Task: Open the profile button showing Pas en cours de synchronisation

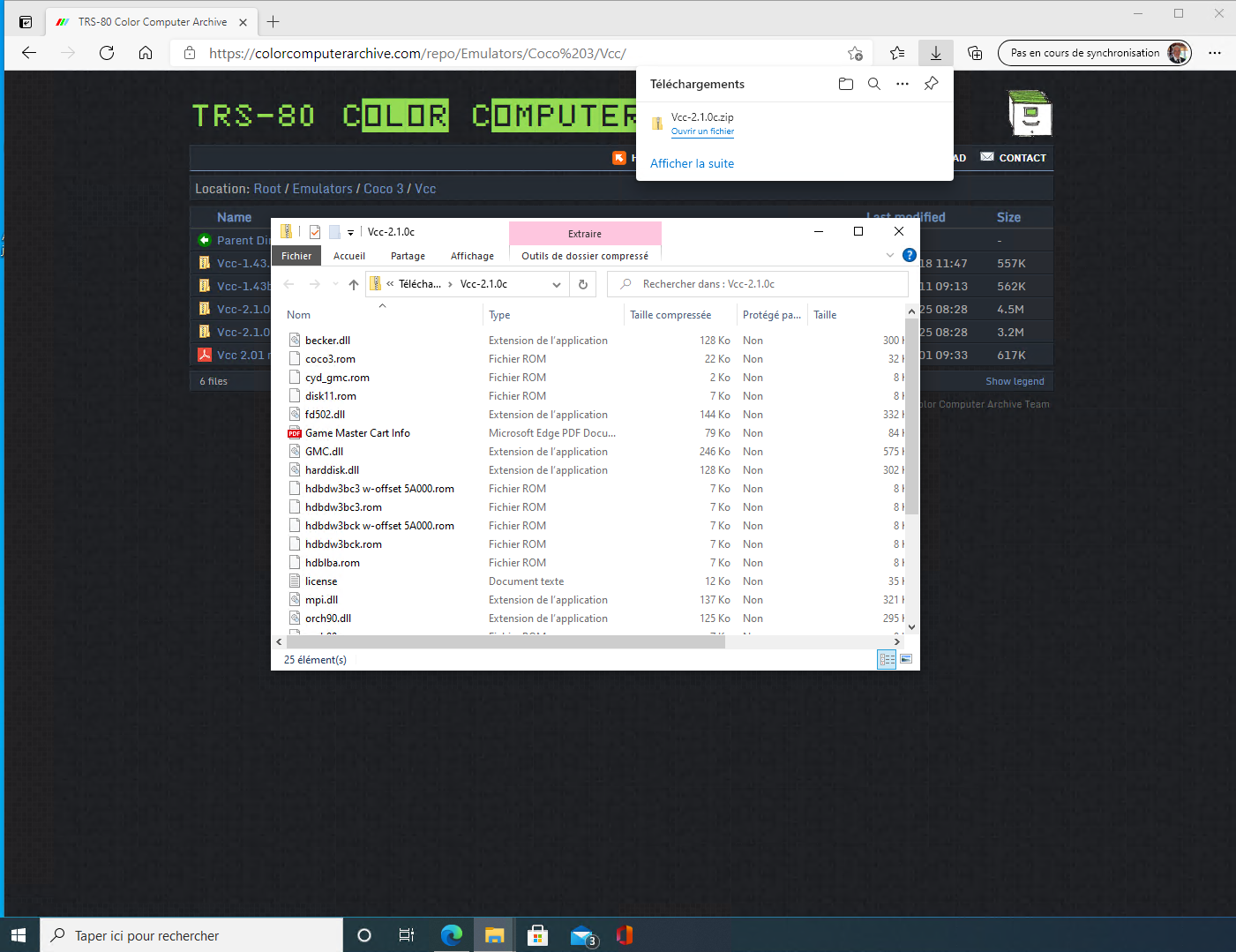Action: (1095, 53)
